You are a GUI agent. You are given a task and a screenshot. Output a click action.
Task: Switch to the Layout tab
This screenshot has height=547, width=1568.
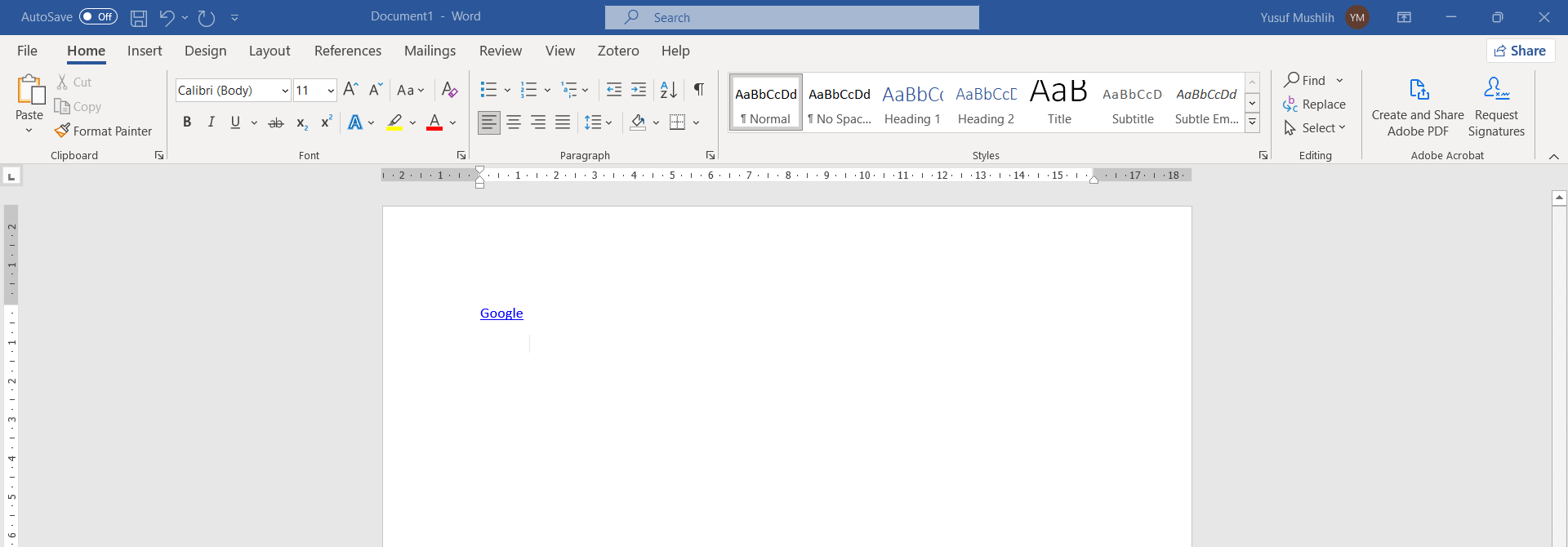click(x=269, y=51)
